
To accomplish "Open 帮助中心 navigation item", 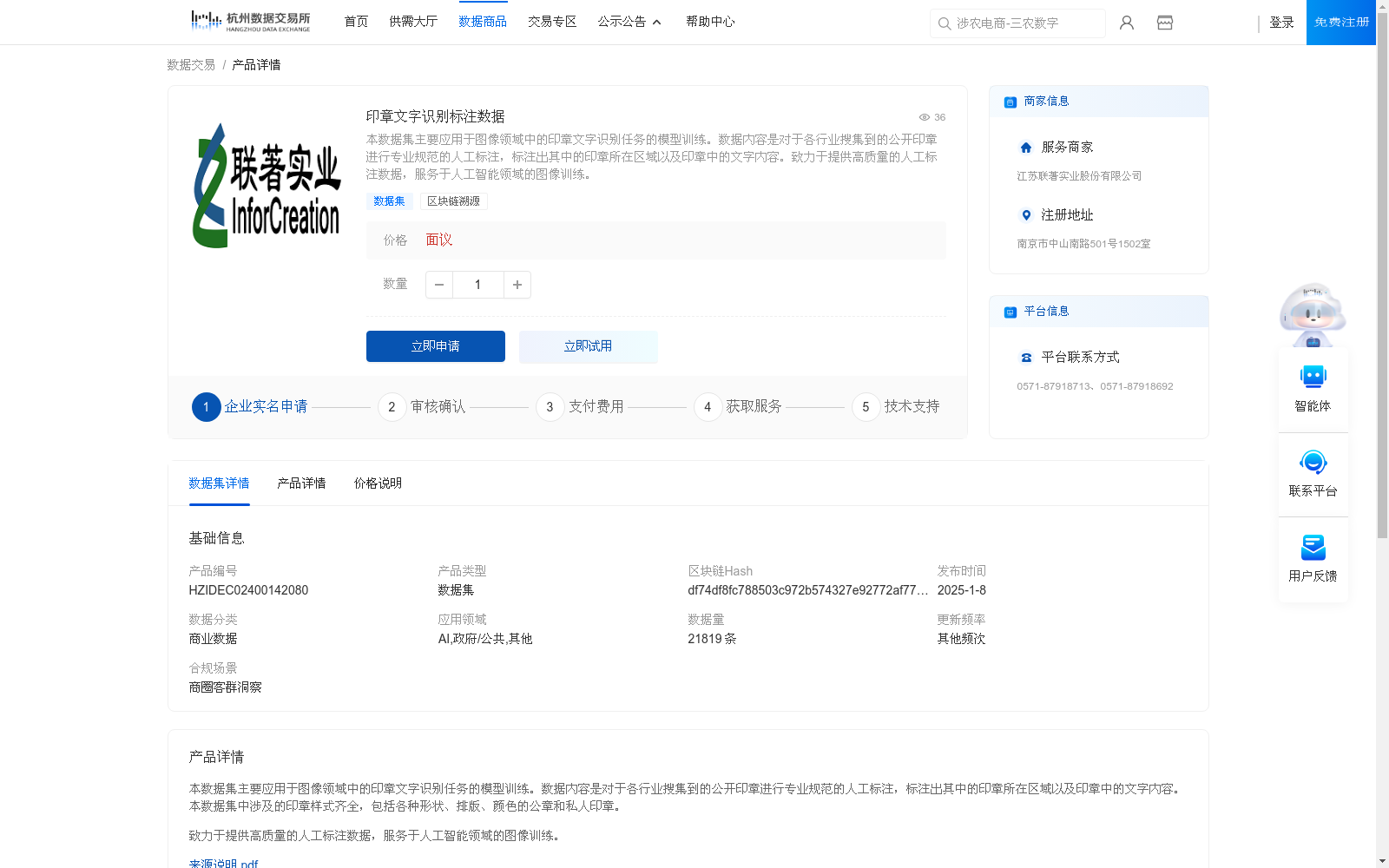I will (710, 22).
